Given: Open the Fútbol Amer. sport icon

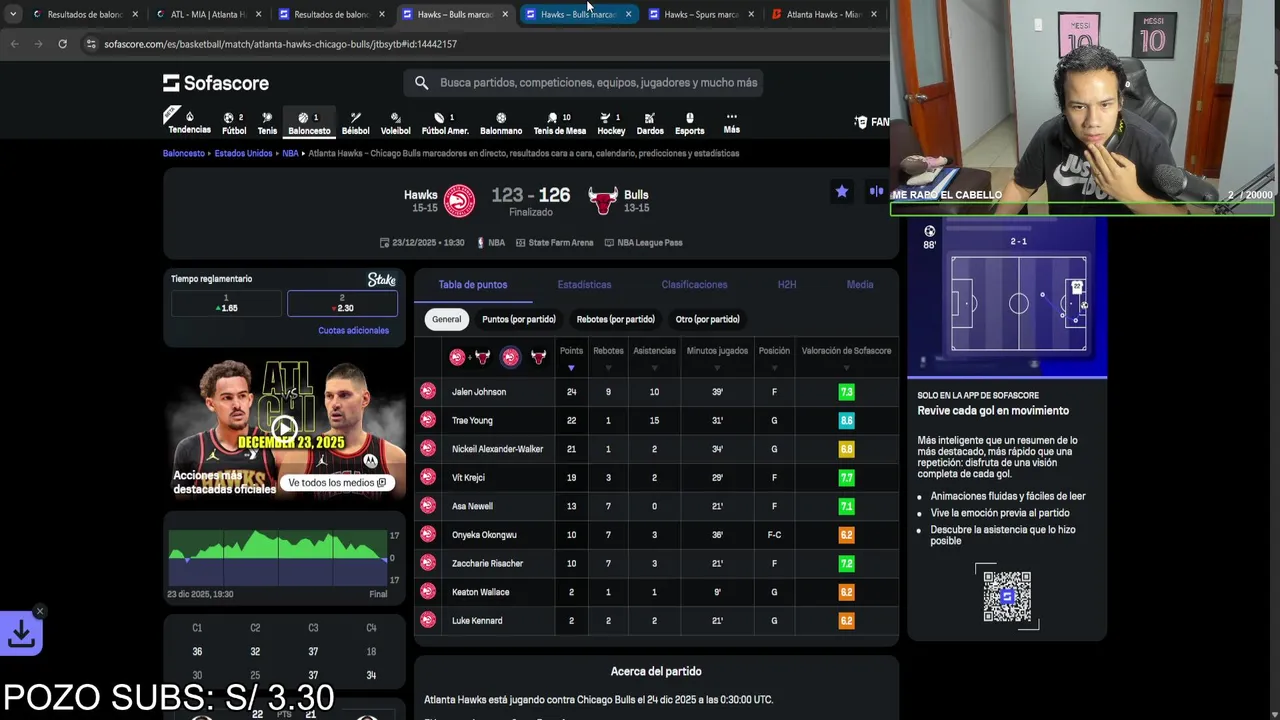Looking at the screenshot, I should 445,123.
